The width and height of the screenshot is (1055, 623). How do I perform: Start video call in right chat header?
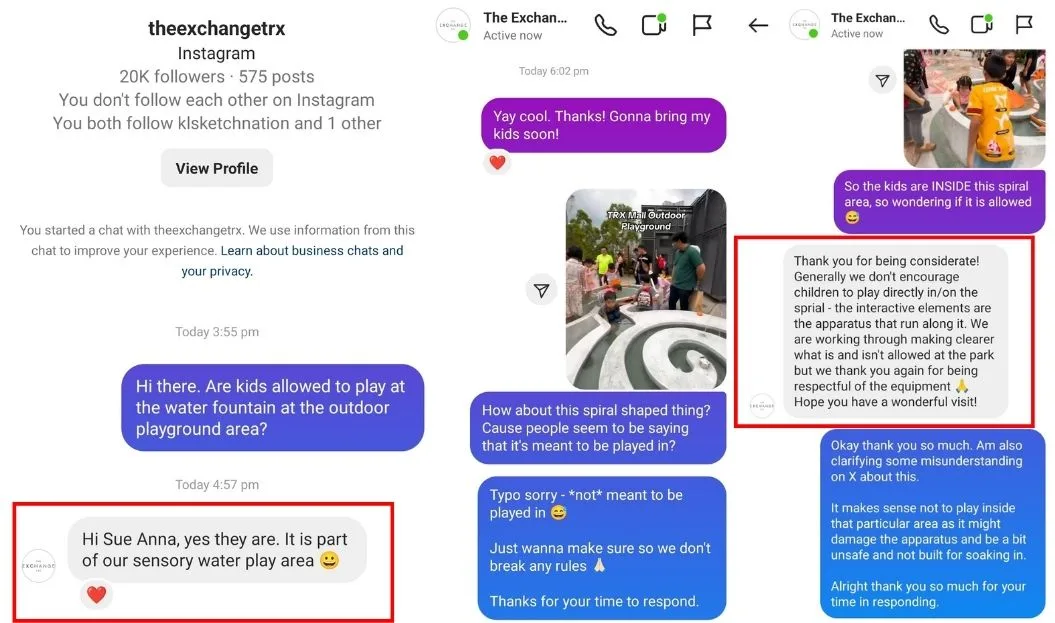[982, 24]
